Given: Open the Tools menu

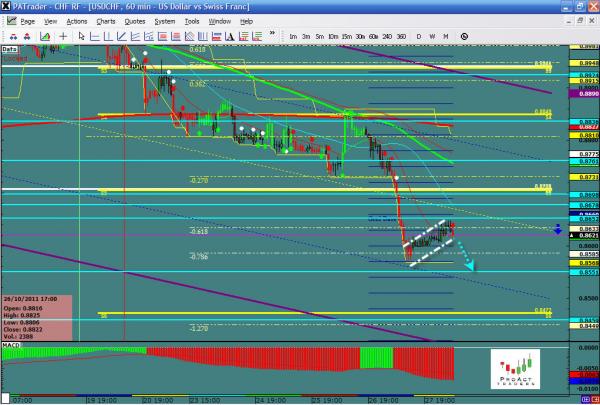Looking at the screenshot, I should (192, 21).
